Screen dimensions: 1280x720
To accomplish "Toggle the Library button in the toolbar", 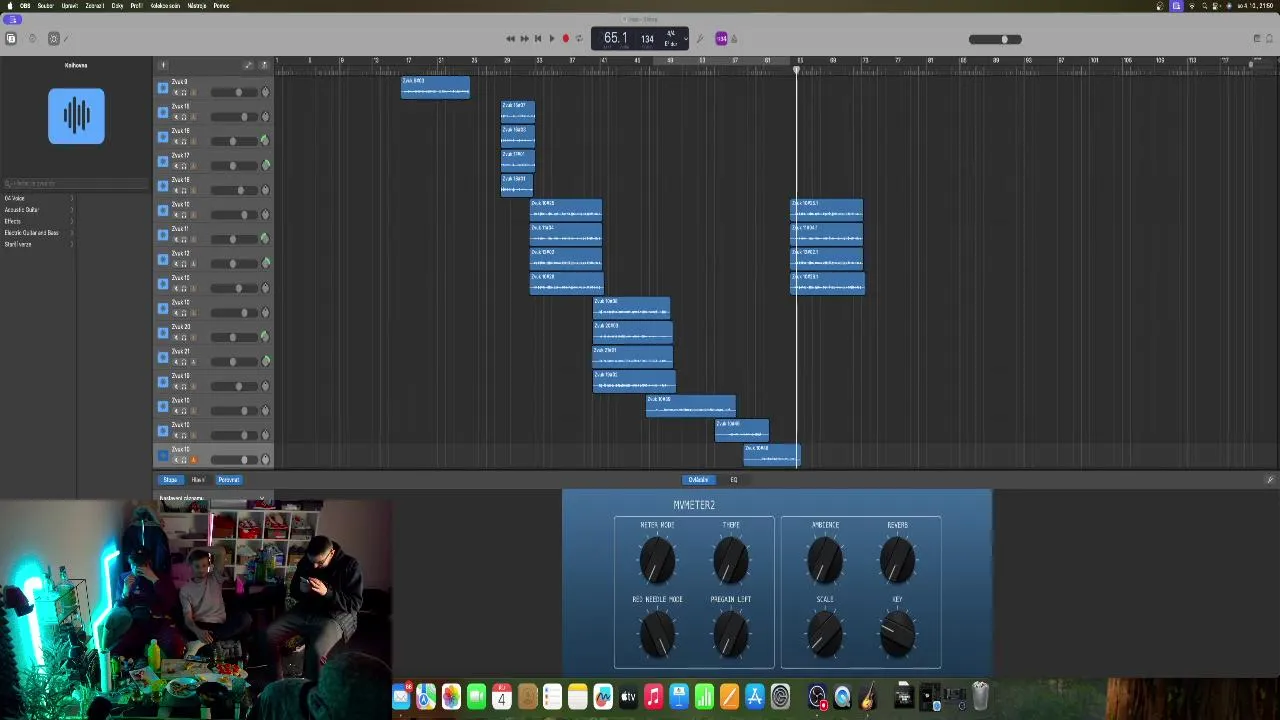I will [x=11, y=39].
